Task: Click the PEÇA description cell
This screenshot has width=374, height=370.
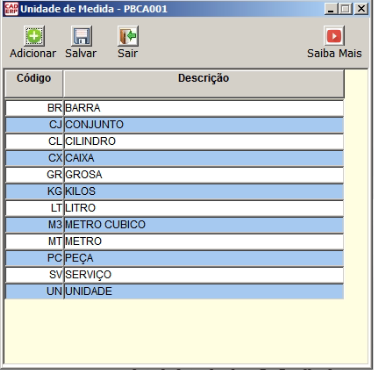Action: click(x=204, y=258)
